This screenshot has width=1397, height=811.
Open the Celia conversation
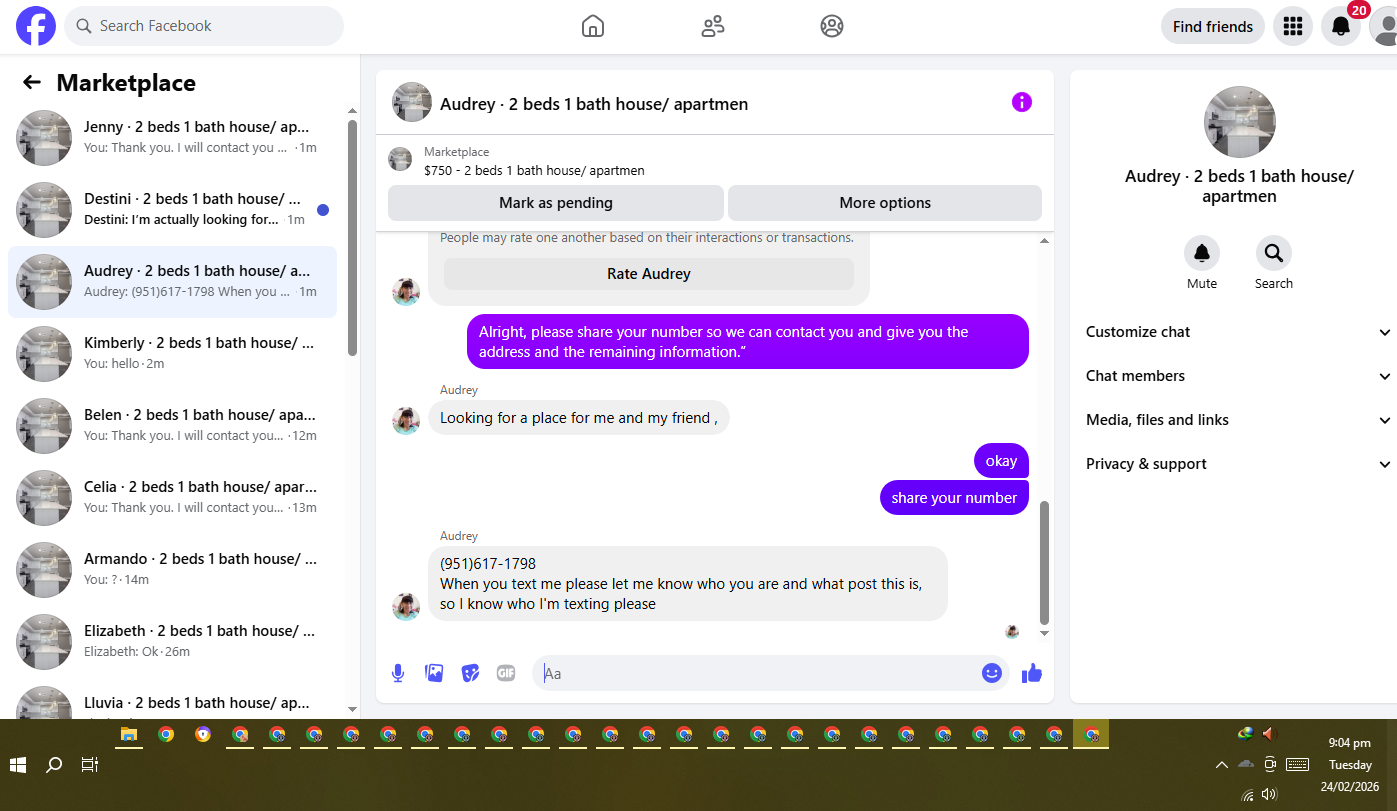(173, 498)
